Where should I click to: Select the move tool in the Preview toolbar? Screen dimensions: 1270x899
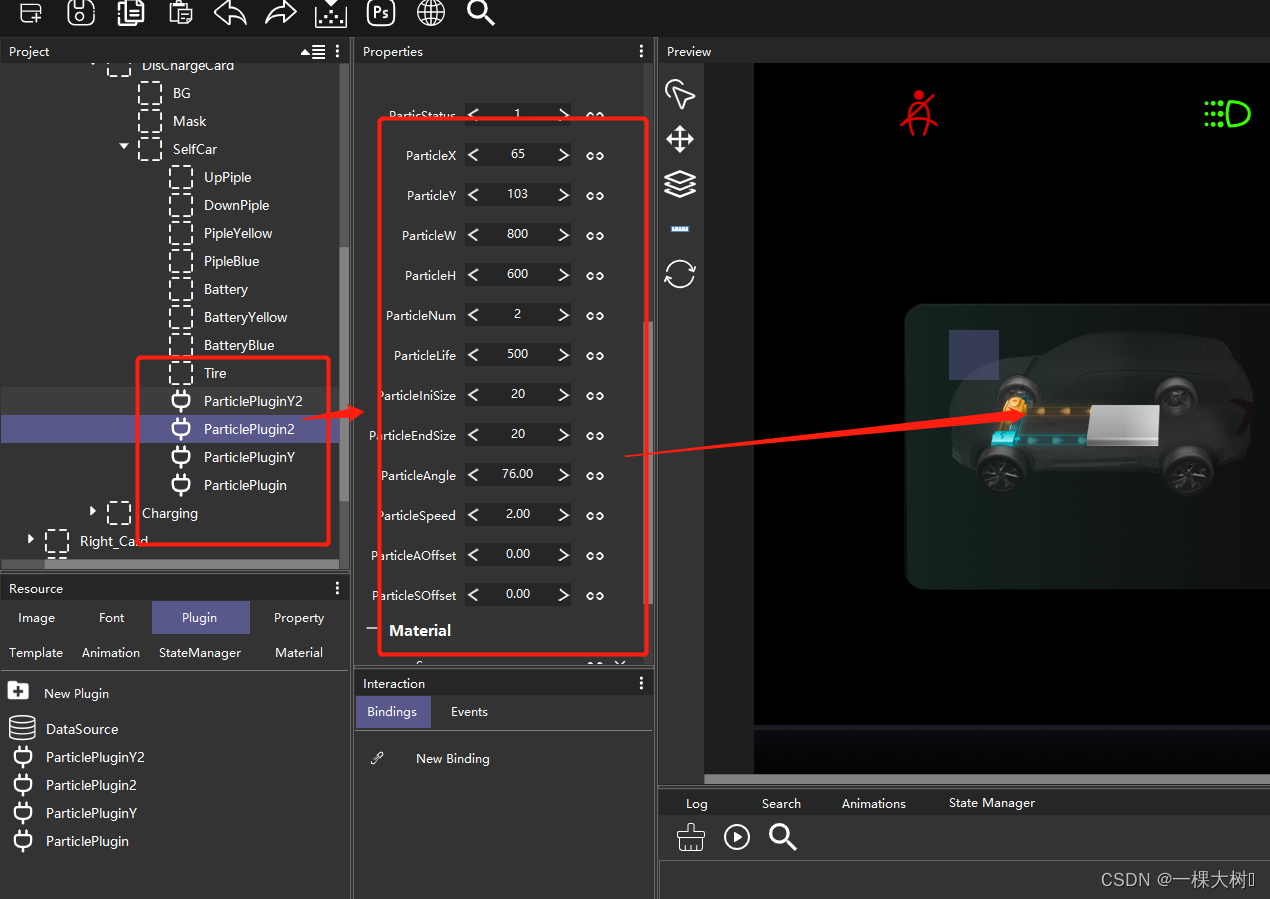pyautogui.click(x=680, y=139)
